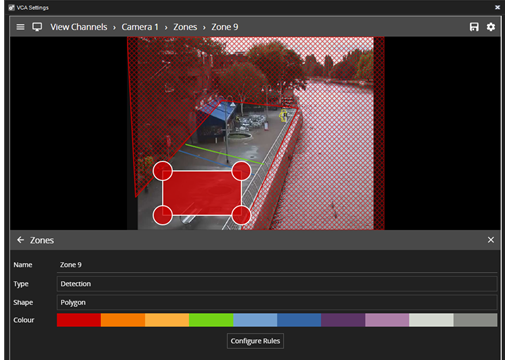Click the Configure Rules button
This screenshot has width=511, height=364.
point(255,341)
